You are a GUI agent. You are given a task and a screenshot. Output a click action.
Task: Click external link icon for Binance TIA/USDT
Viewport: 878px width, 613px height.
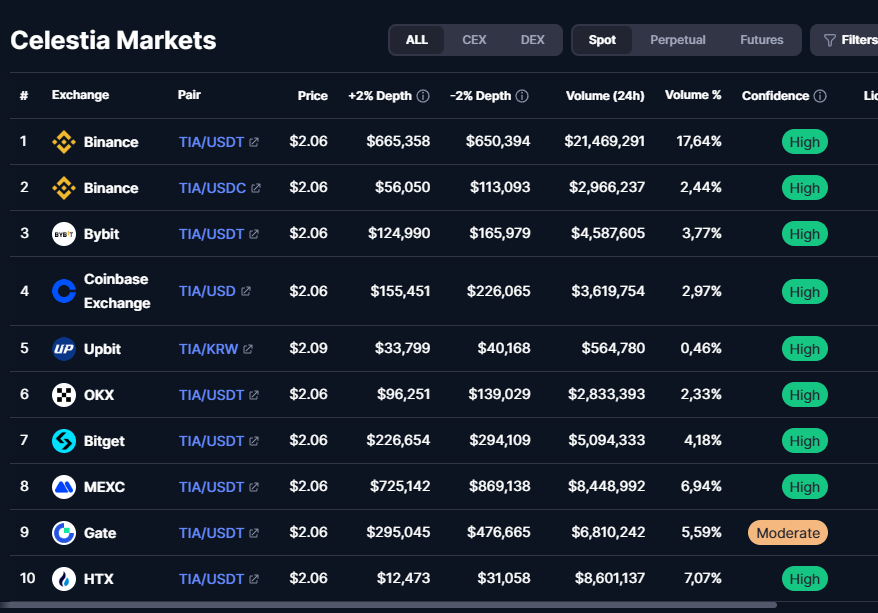point(254,142)
